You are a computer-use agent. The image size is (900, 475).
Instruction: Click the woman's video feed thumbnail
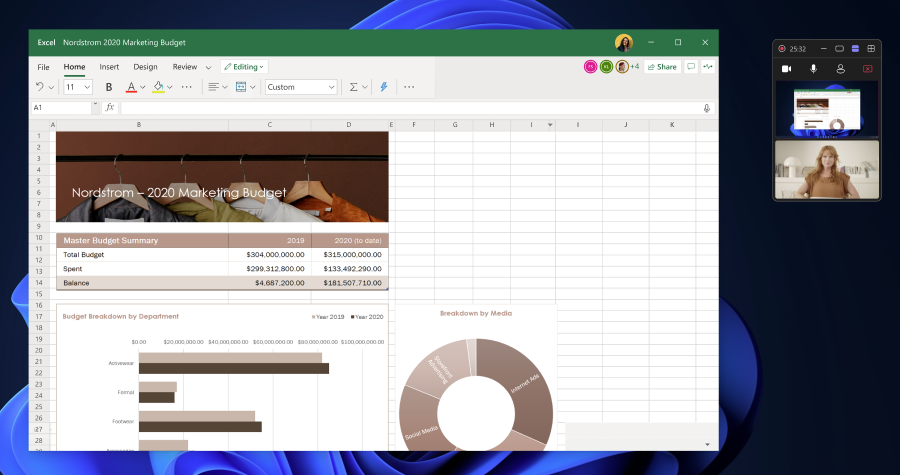[x=827, y=170]
